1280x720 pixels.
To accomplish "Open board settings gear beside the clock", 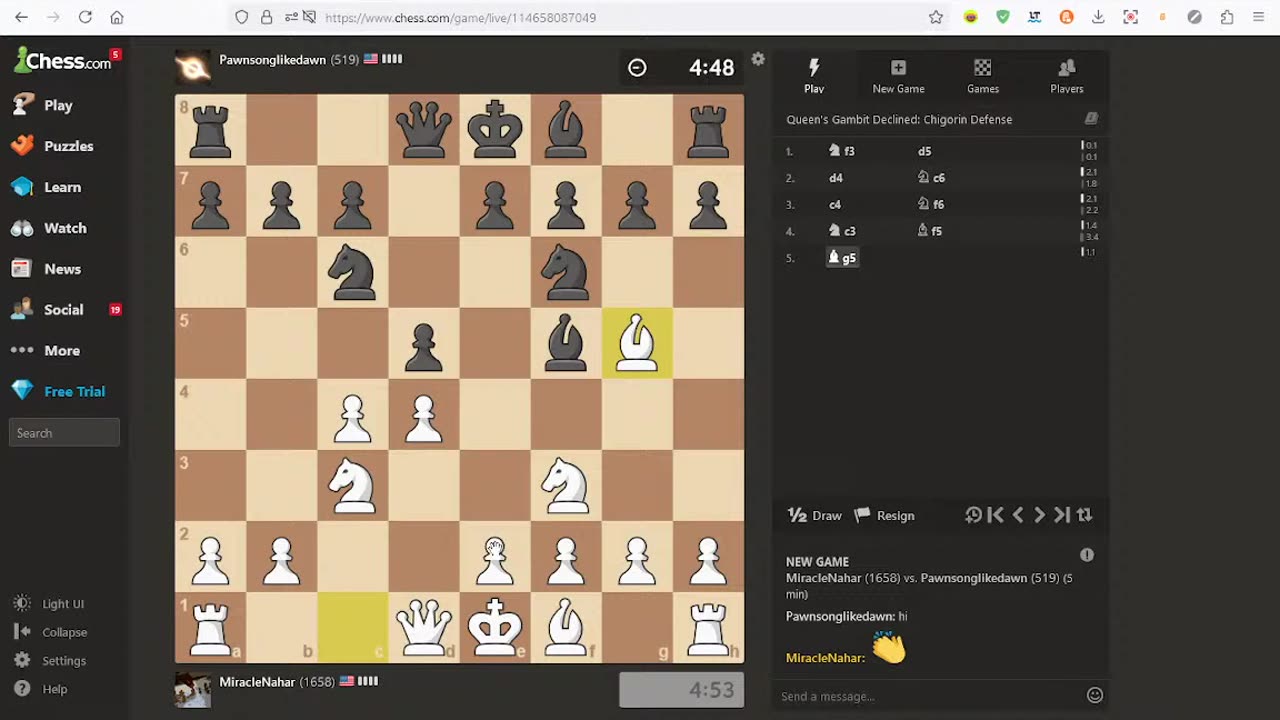I will coord(758,60).
